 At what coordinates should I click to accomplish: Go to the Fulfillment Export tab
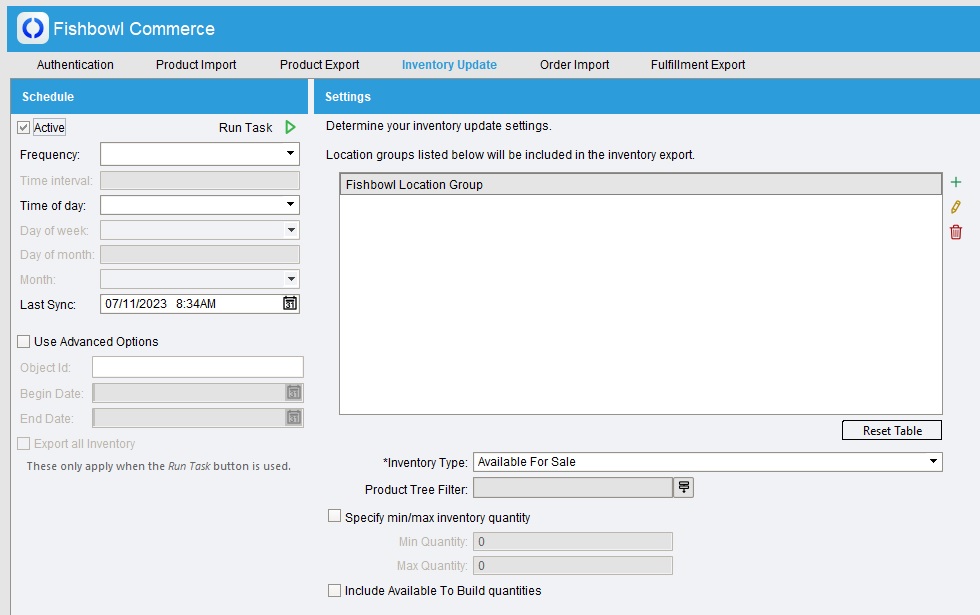(x=698, y=65)
